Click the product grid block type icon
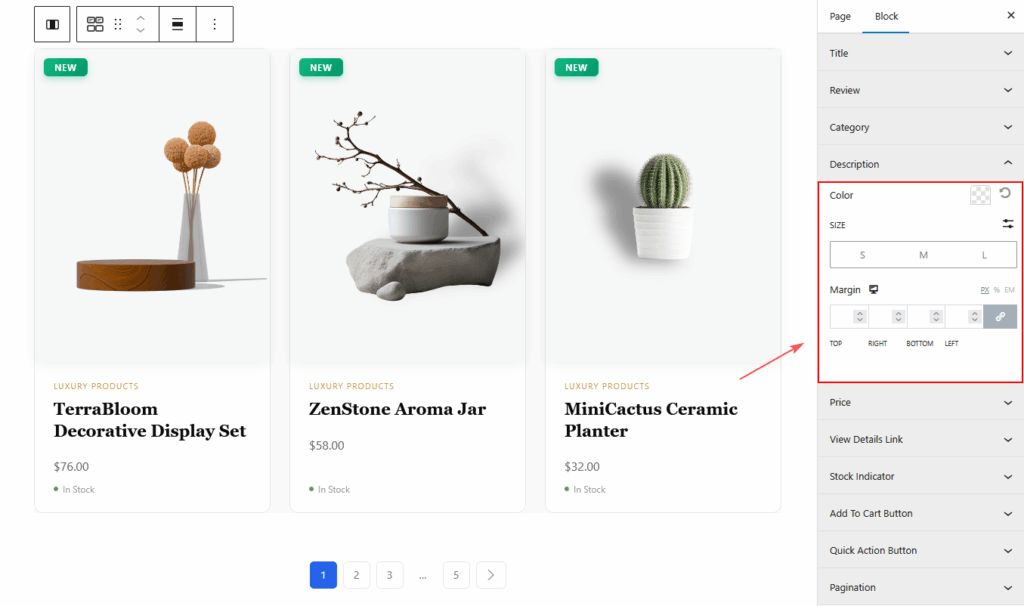Viewport: 1024px width, 606px height. coord(95,24)
